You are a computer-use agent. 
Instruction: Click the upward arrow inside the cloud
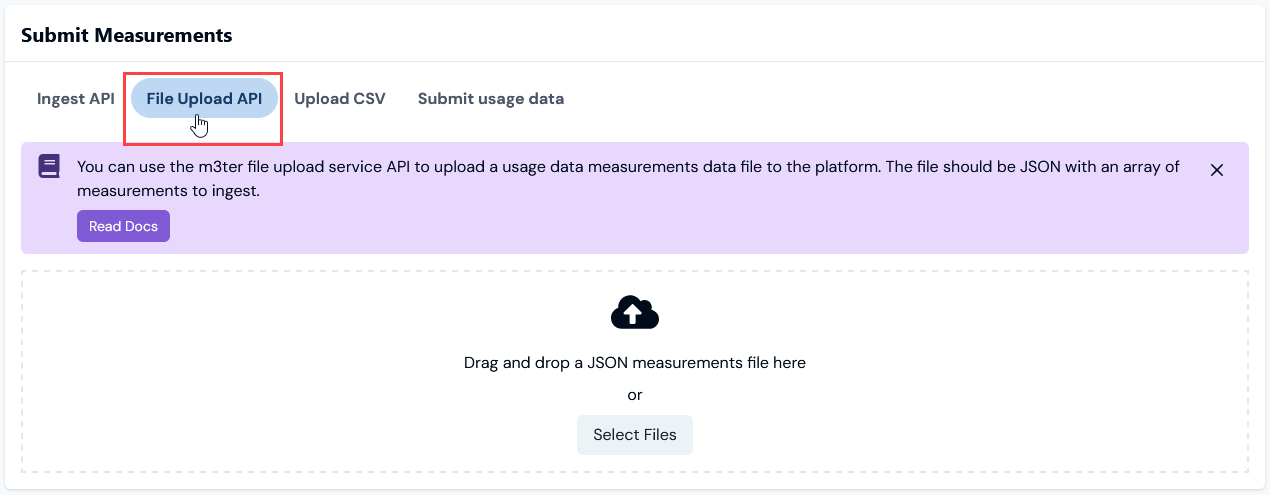tap(632, 314)
